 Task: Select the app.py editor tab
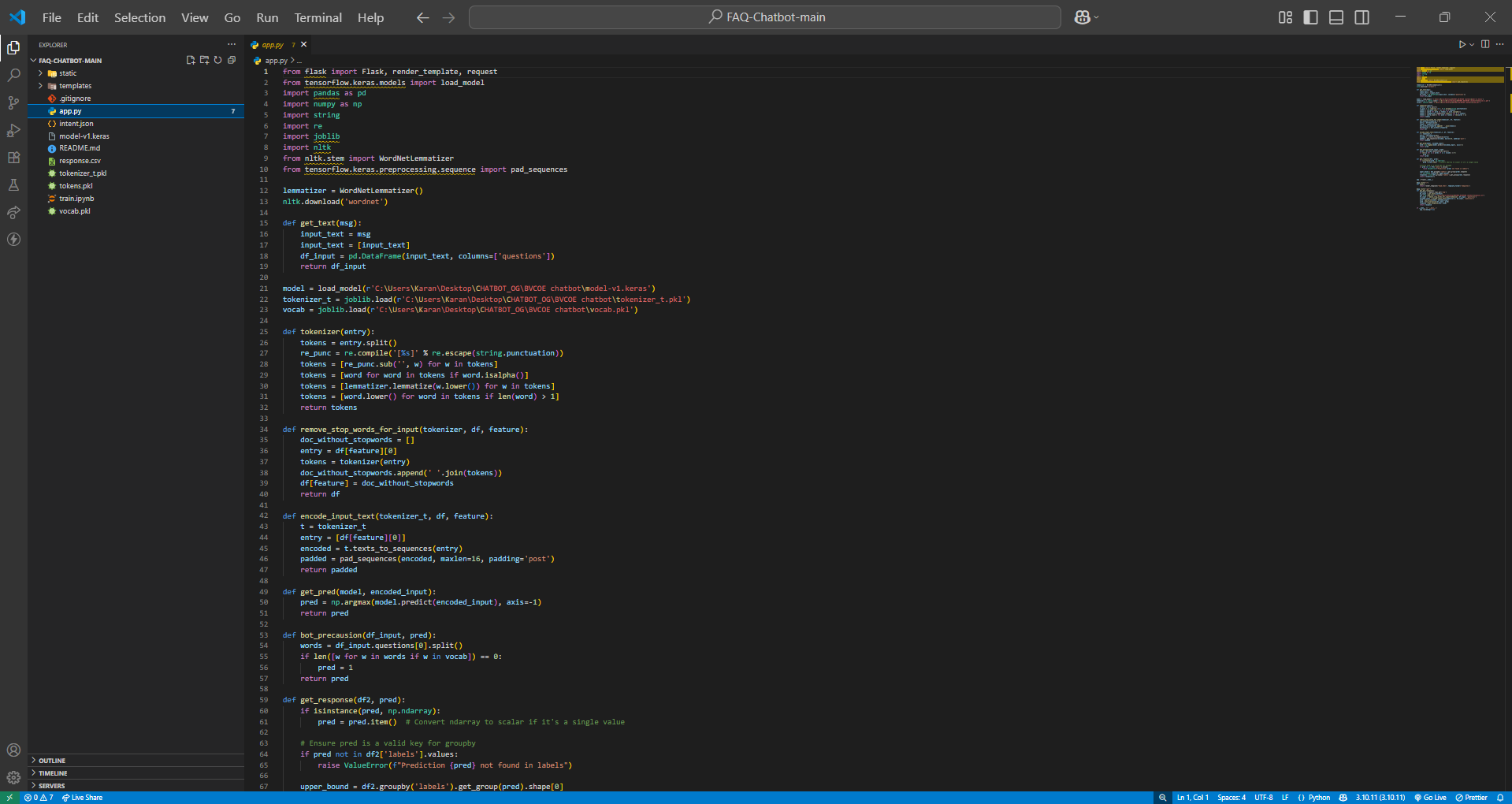click(x=273, y=45)
